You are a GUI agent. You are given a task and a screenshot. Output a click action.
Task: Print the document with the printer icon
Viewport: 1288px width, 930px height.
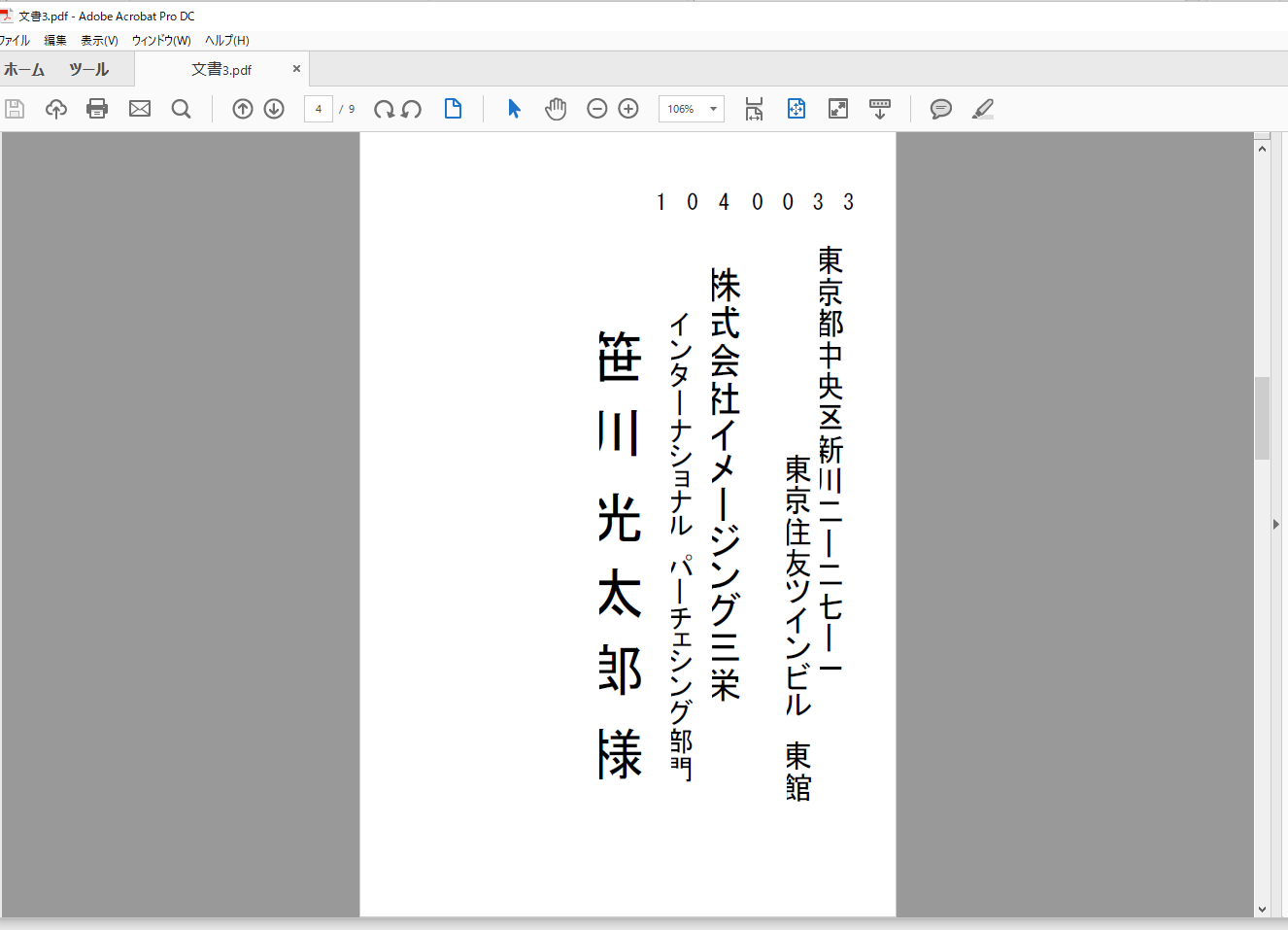[x=97, y=109]
